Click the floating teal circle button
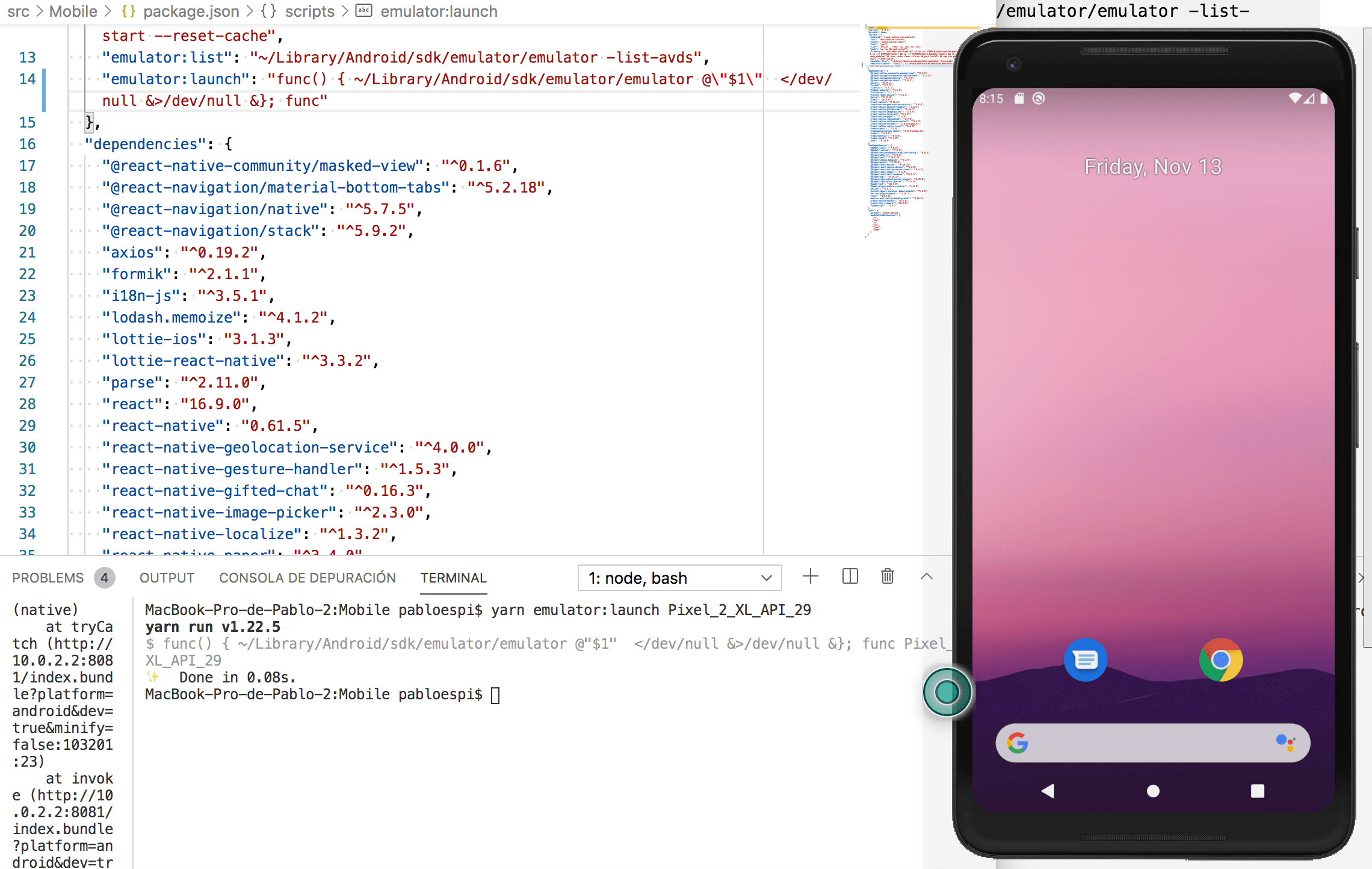The height and width of the screenshot is (869, 1372). (947, 692)
